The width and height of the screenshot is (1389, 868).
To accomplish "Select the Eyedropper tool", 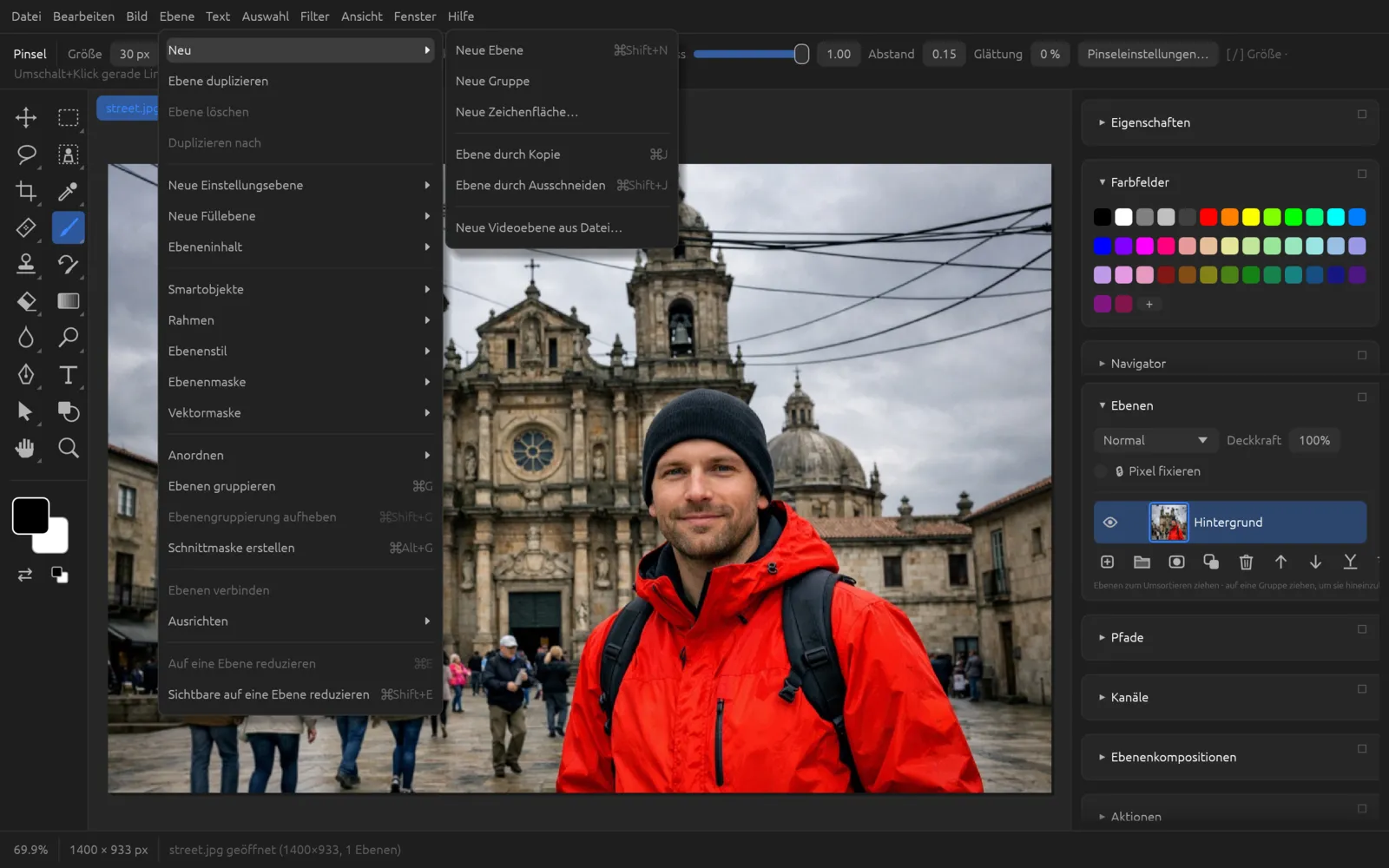I will [x=68, y=191].
